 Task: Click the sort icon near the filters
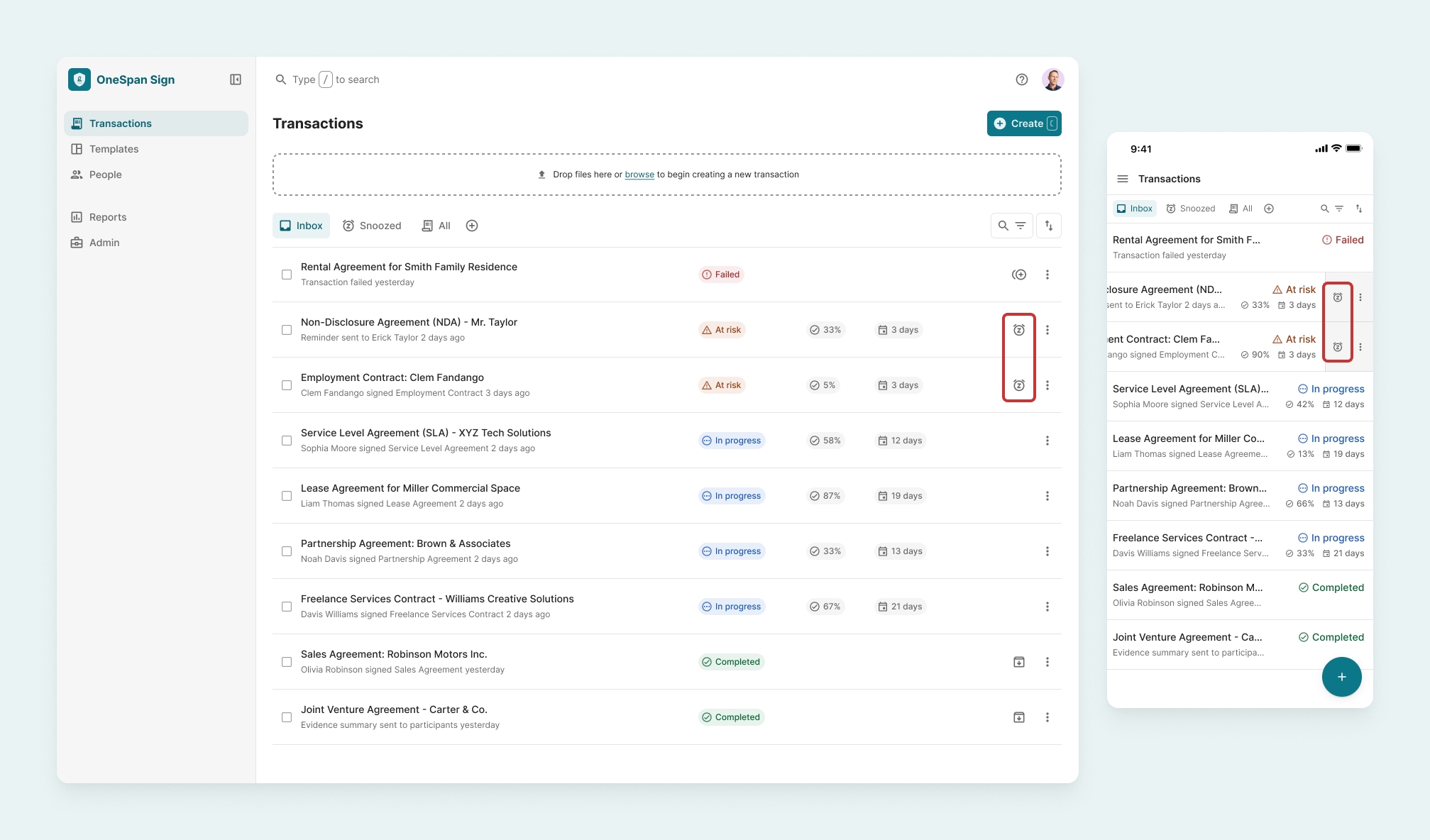point(1048,225)
